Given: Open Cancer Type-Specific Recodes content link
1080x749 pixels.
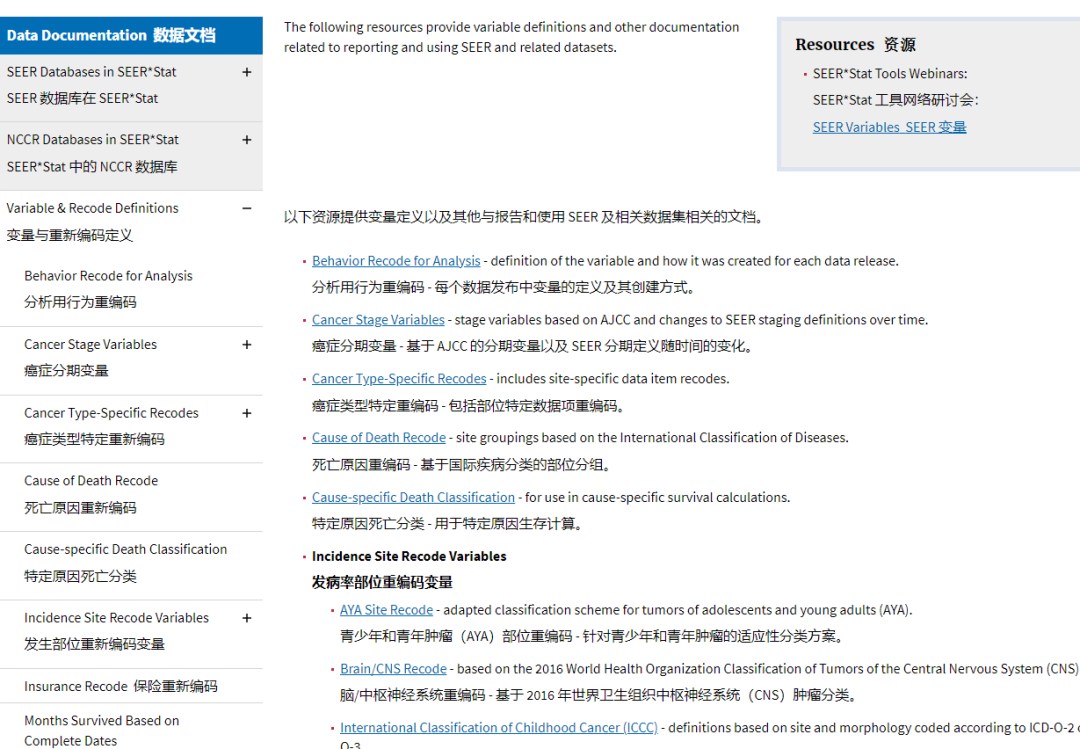Looking at the screenshot, I should click(x=399, y=379).
